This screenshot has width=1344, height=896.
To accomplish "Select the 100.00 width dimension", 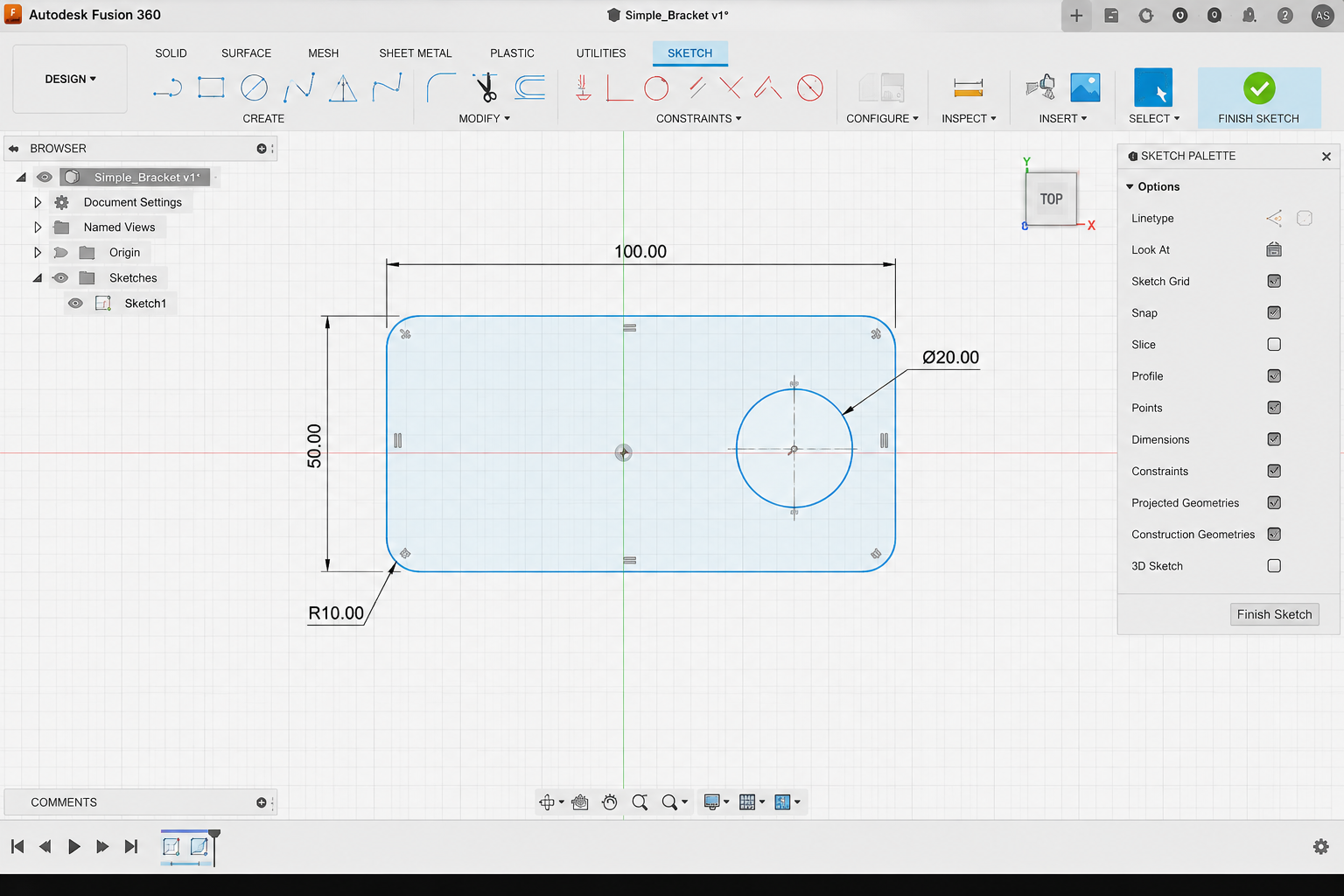I will (x=640, y=252).
